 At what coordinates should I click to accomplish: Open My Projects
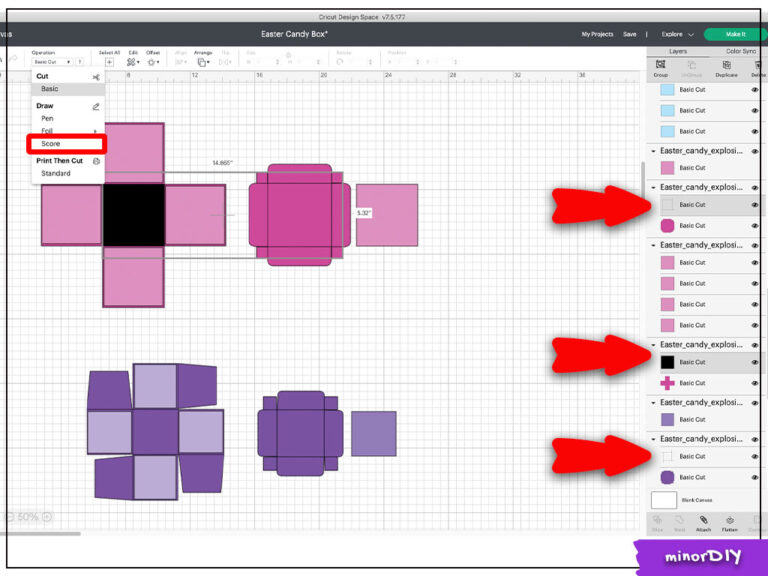coord(597,34)
